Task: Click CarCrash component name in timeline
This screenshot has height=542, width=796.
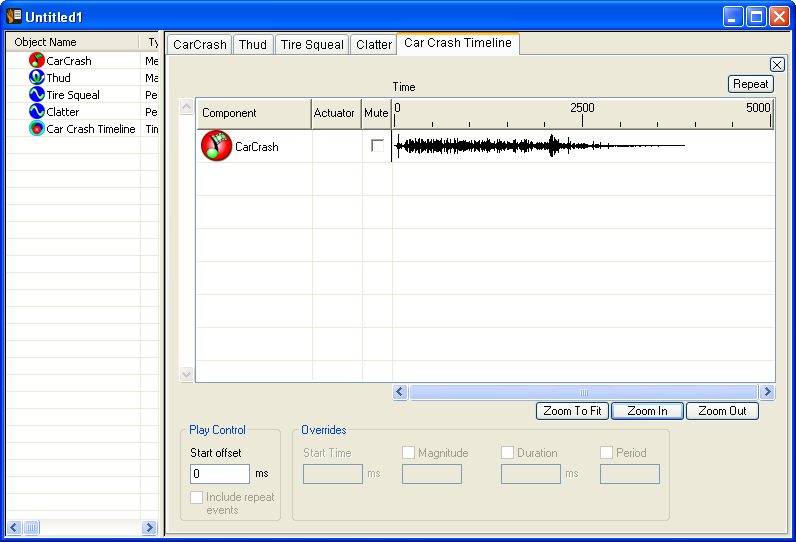Action: (256, 147)
